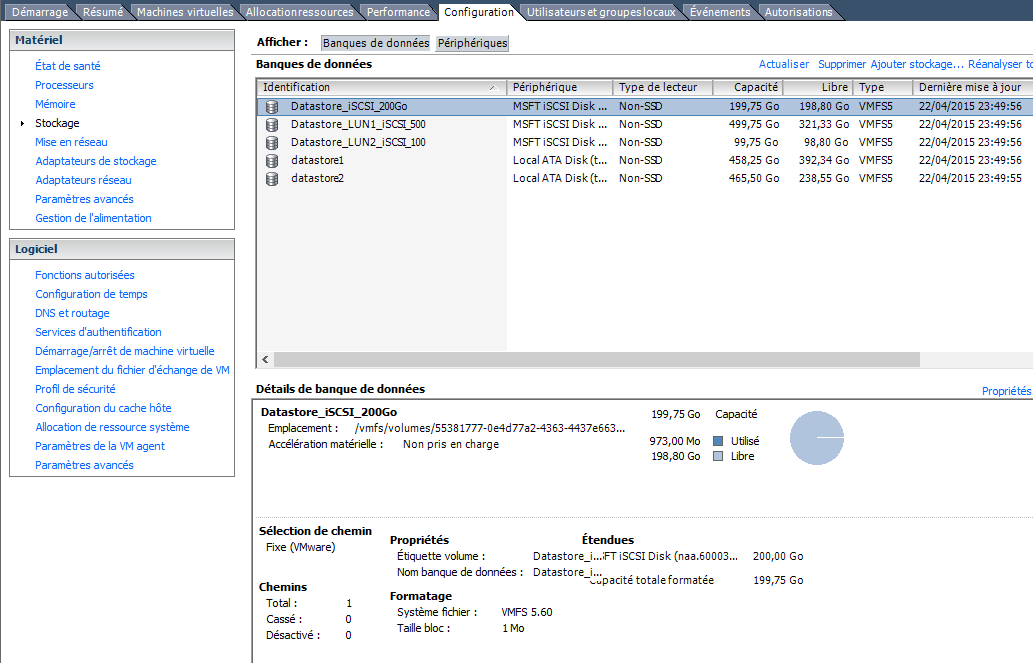This screenshot has height=663, width=1033.
Task: Open Adaptateurs réseau section
Action: 83,180
